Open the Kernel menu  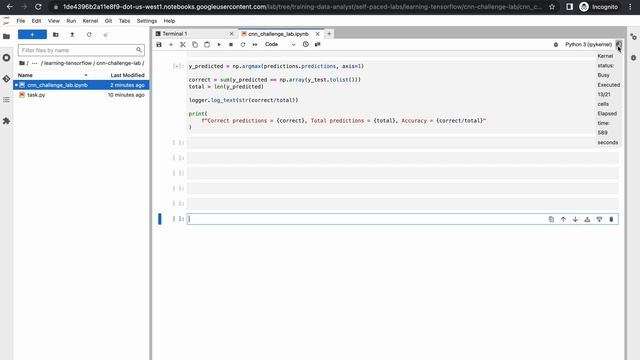point(90,21)
